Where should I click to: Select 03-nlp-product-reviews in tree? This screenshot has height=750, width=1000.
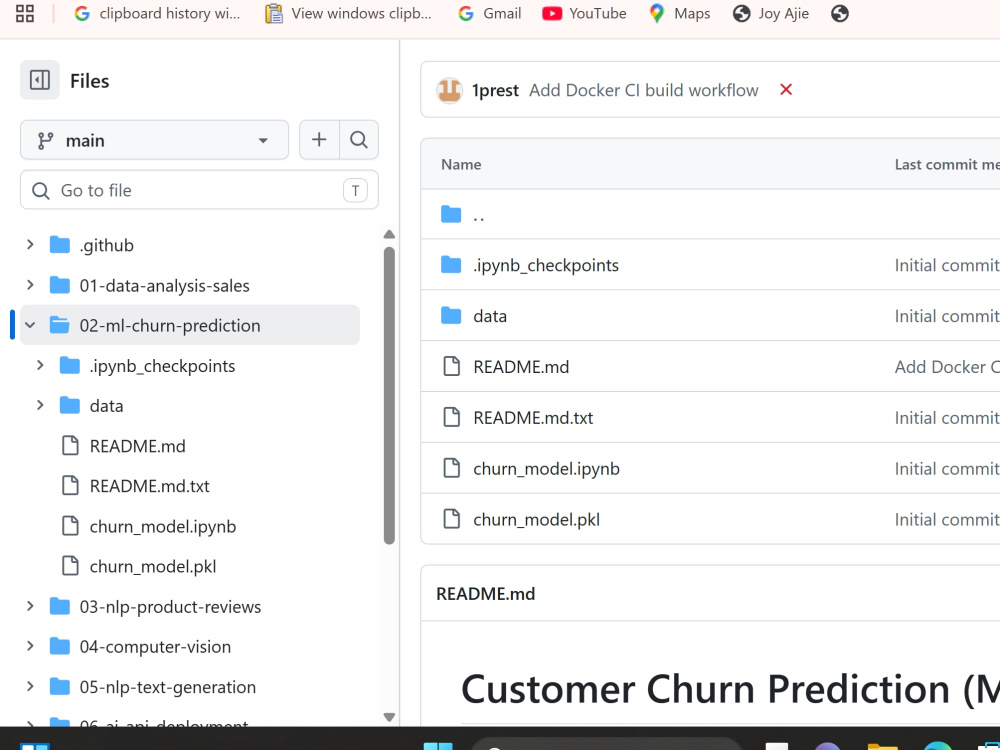click(x=170, y=607)
